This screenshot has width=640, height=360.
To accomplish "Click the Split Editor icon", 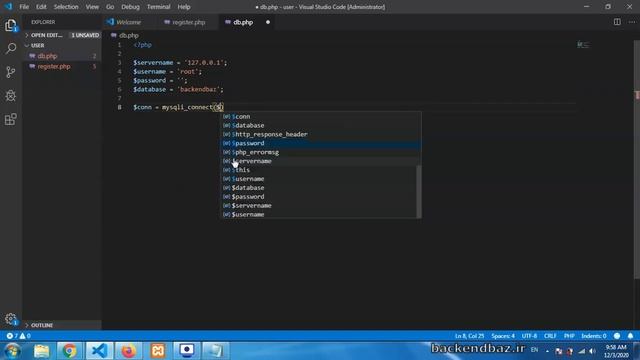I will pyautogui.click(x=617, y=22).
